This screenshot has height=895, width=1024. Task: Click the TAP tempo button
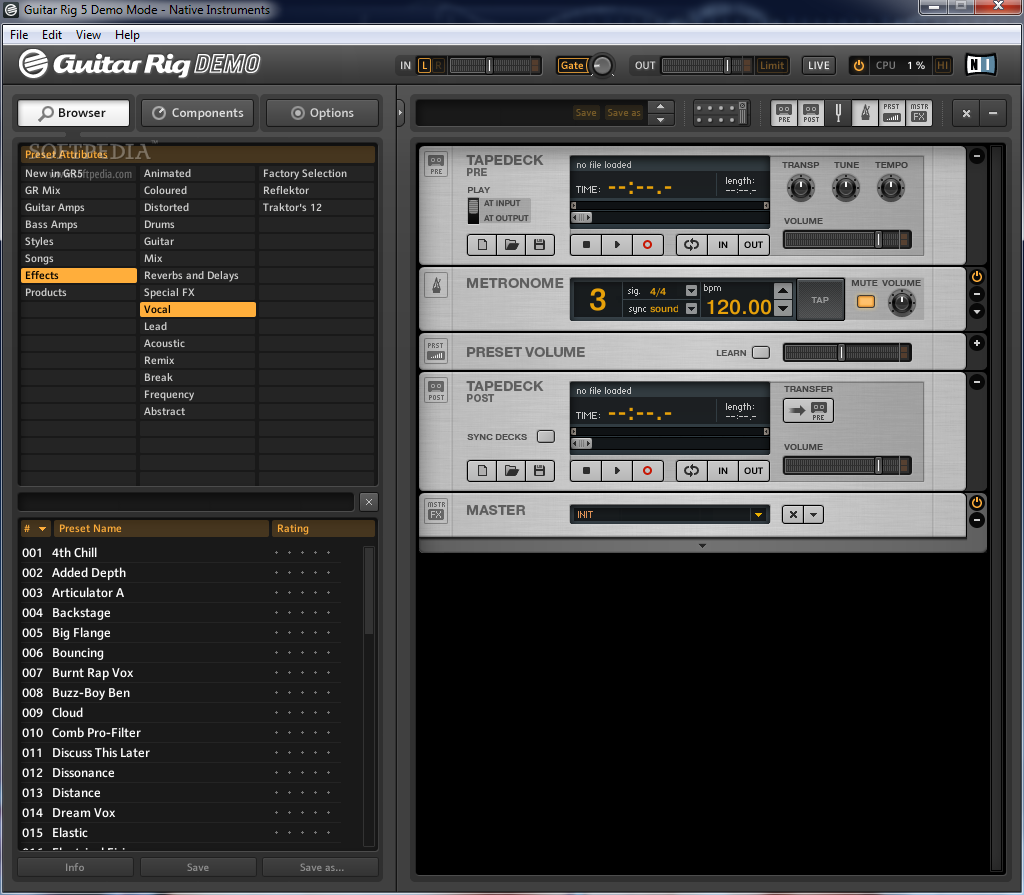(x=820, y=300)
